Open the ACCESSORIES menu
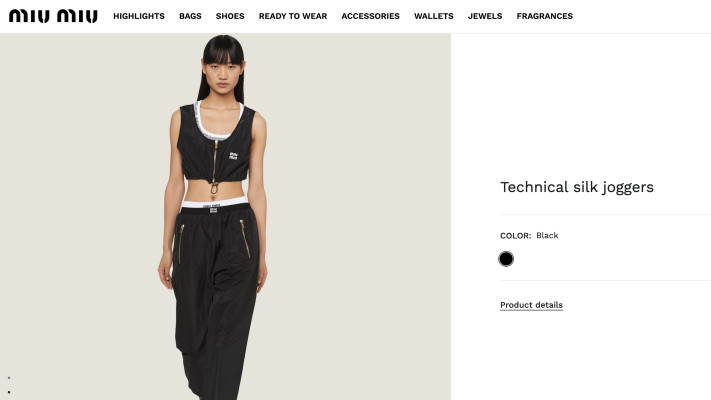Image resolution: width=711 pixels, height=400 pixels. pyautogui.click(x=370, y=16)
